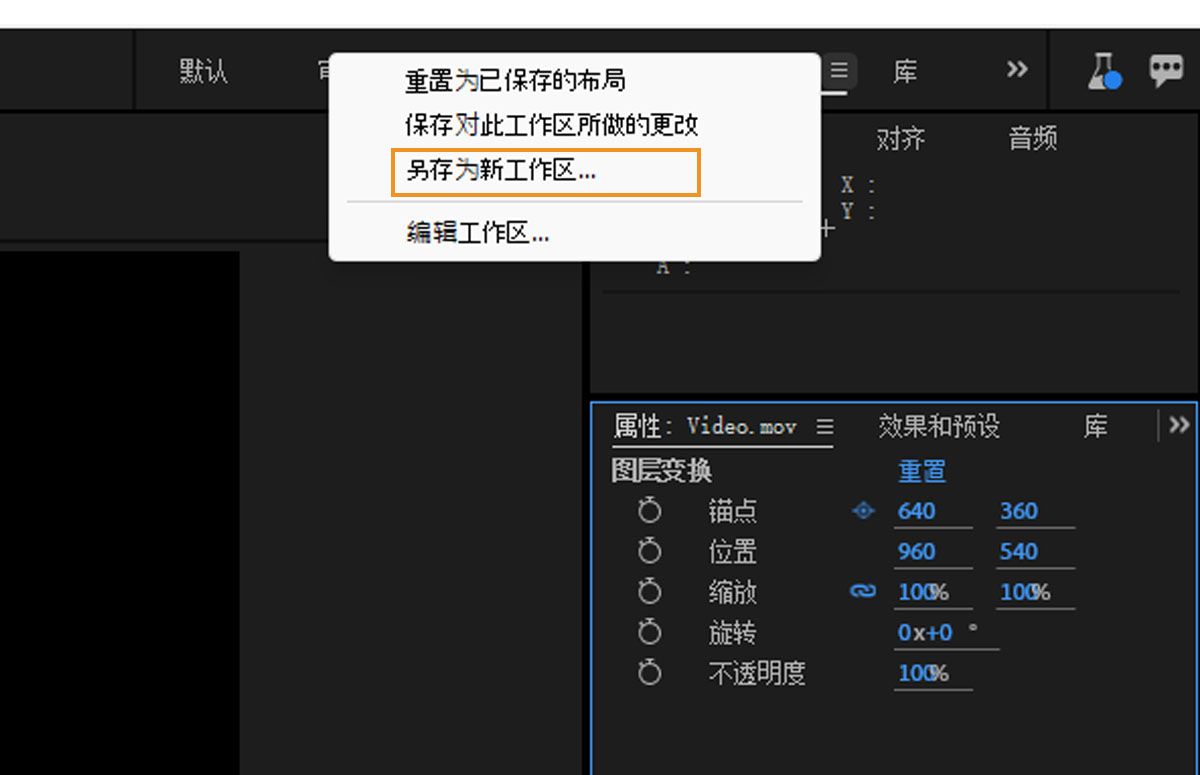Expand hidden panels via top bar double chevron
Screen dimensions: 1200x775
[1016, 70]
